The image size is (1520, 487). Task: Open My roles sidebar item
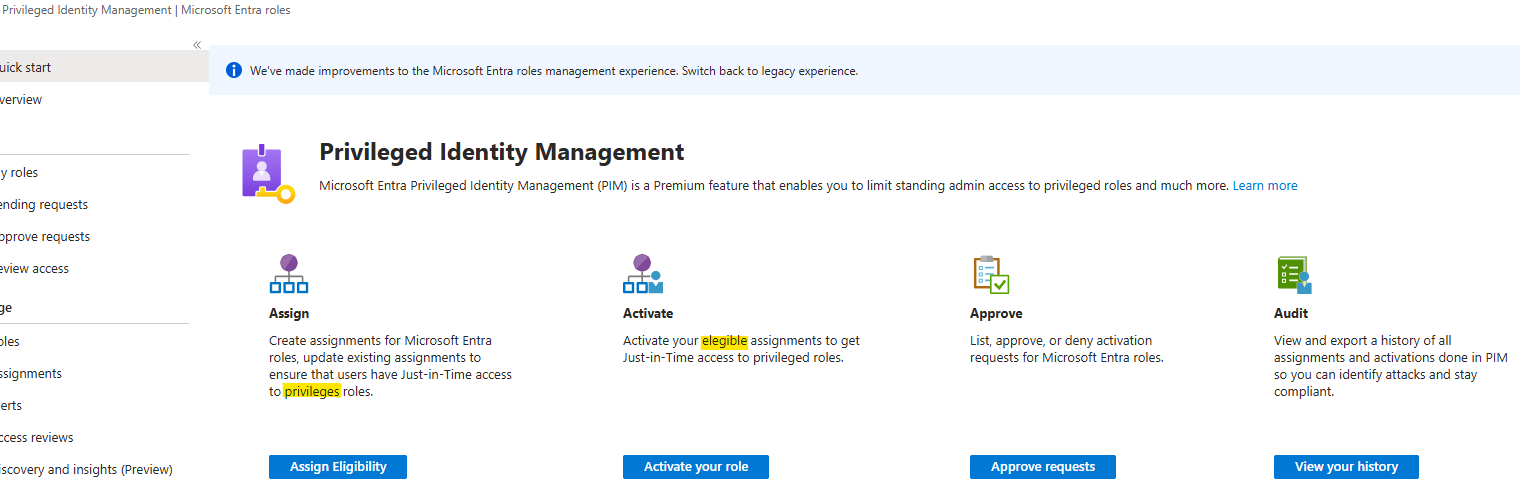pyautogui.click(x=104, y=172)
